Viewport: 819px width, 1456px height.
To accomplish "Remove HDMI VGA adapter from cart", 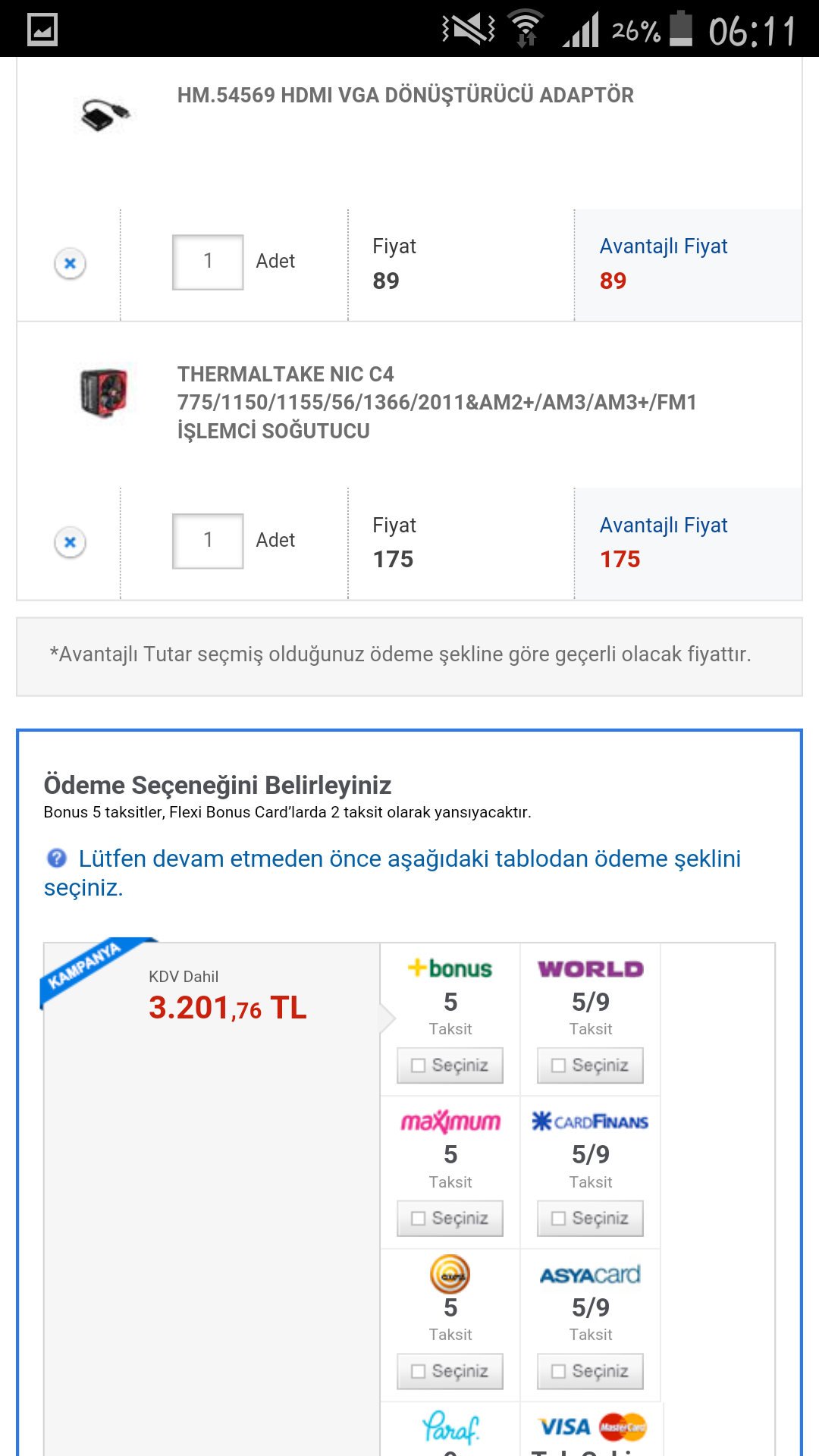I will pos(70,264).
